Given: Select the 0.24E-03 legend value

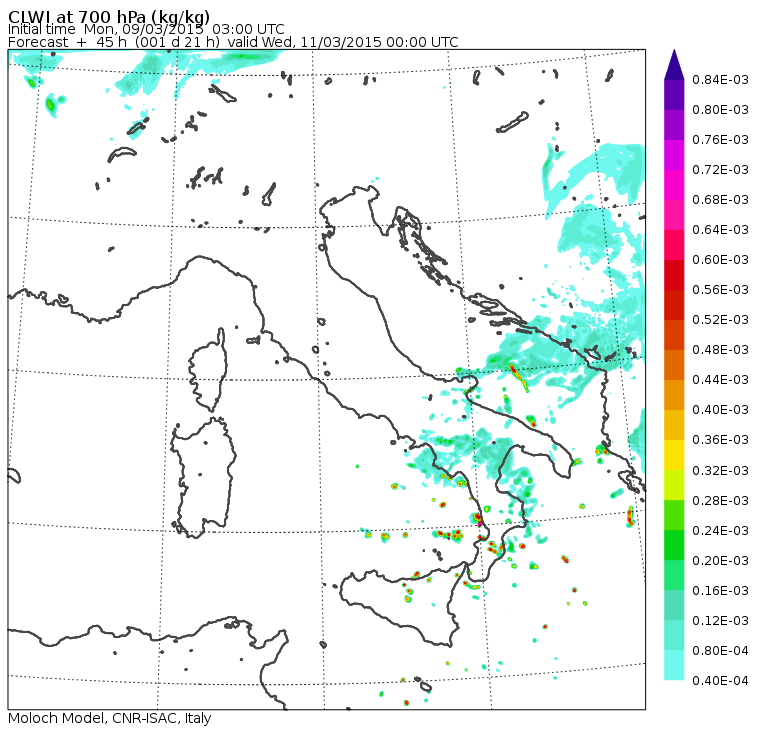Looking at the screenshot, I should tap(720, 531).
